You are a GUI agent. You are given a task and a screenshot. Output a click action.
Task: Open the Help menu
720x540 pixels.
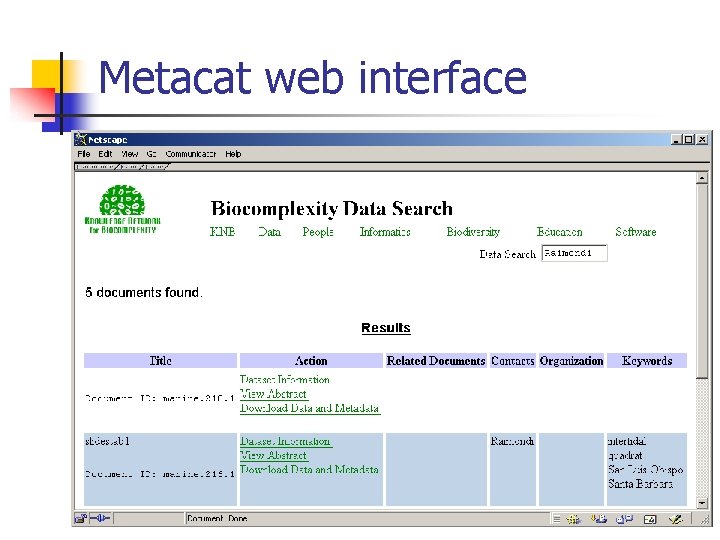[233, 154]
